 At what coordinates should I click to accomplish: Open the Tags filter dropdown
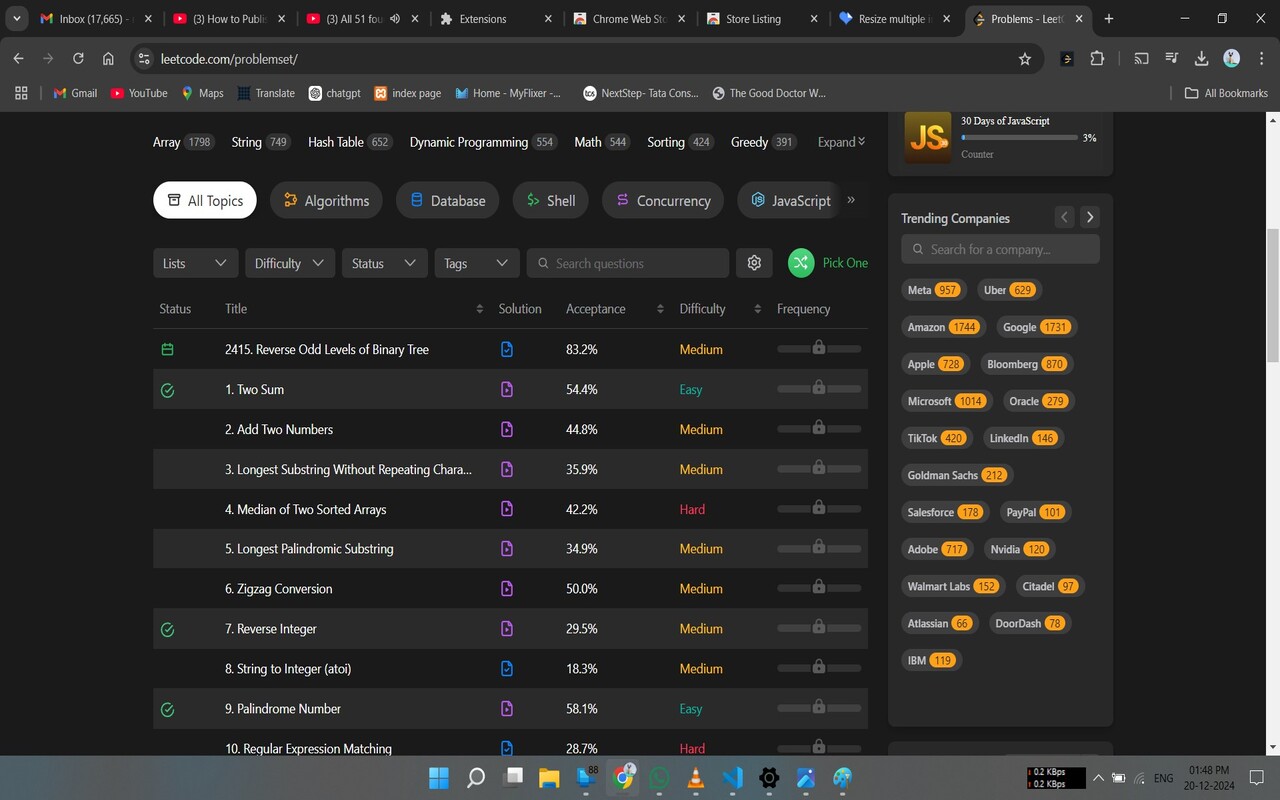pyautogui.click(x=476, y=262)
